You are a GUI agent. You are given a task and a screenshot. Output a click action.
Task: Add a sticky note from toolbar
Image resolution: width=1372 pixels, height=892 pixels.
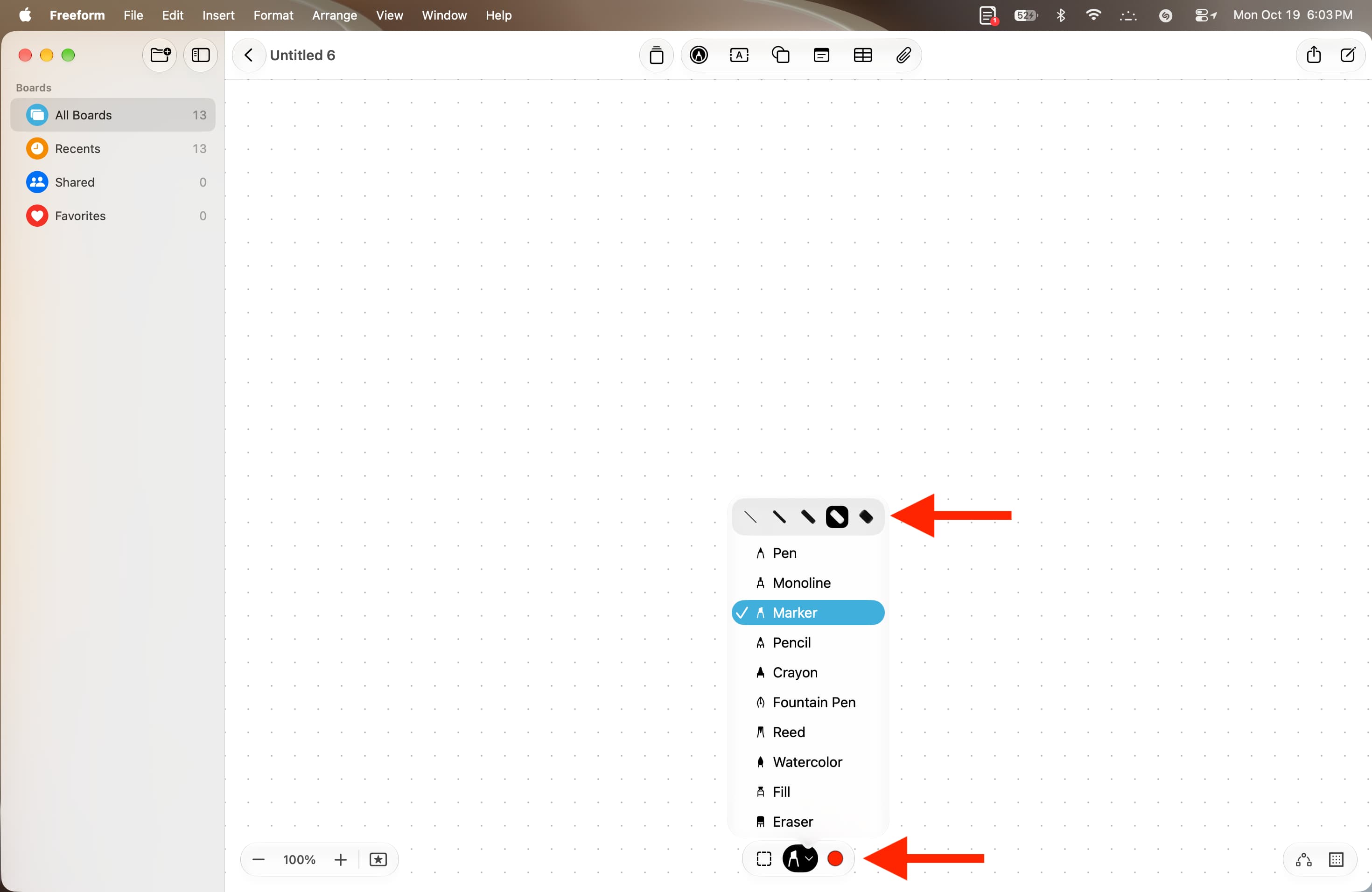821,56
